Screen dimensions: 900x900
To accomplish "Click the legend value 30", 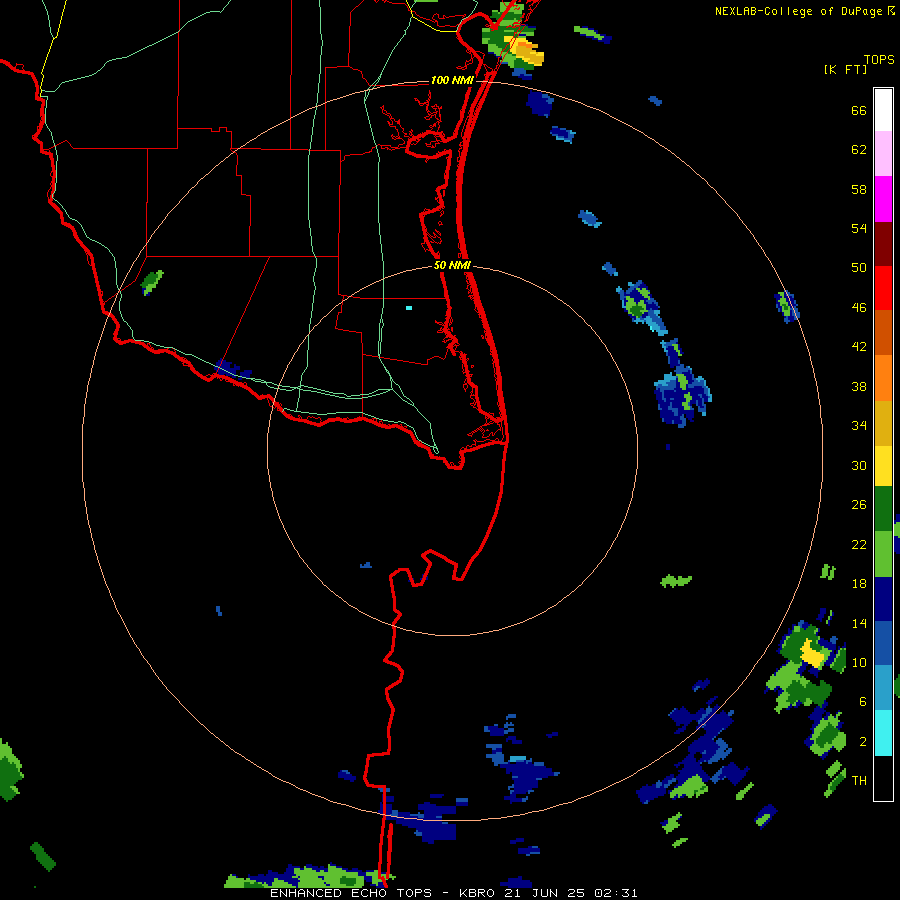I will click(859, 465).
